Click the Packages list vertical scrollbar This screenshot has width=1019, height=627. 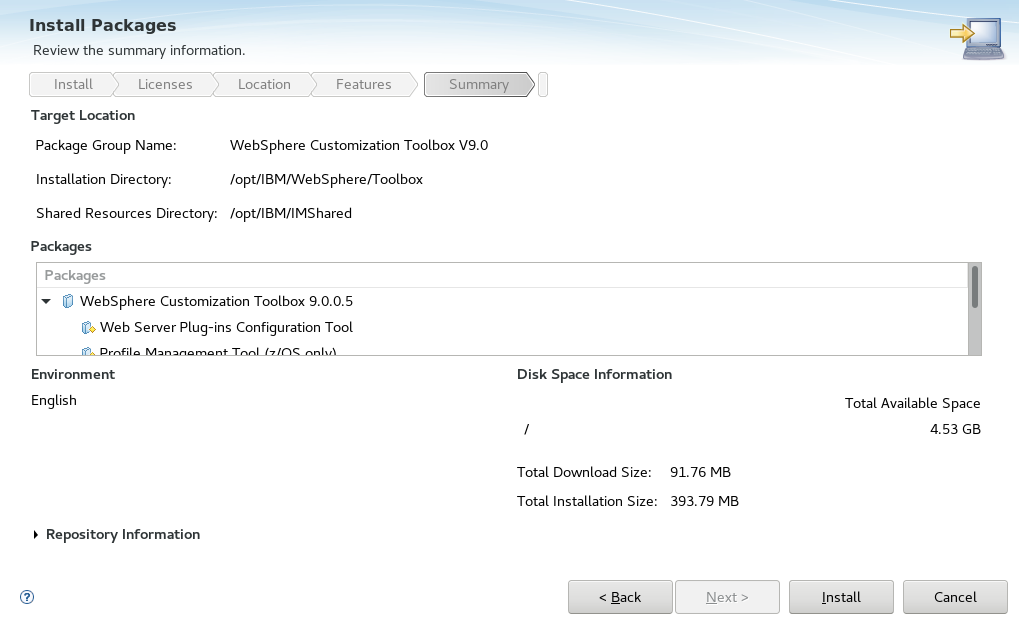click(x=974, y=309)
